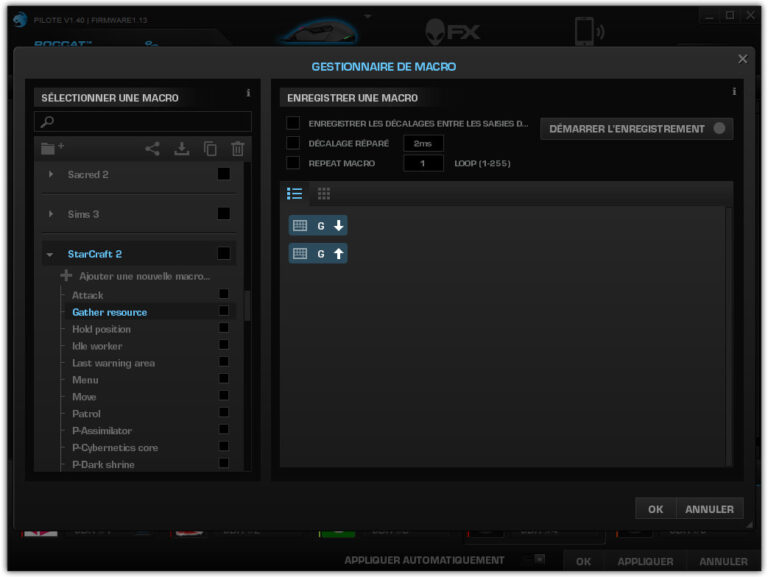Select the Hold position macro
Screen dimensions: 768x577
(x=101, y=329)
